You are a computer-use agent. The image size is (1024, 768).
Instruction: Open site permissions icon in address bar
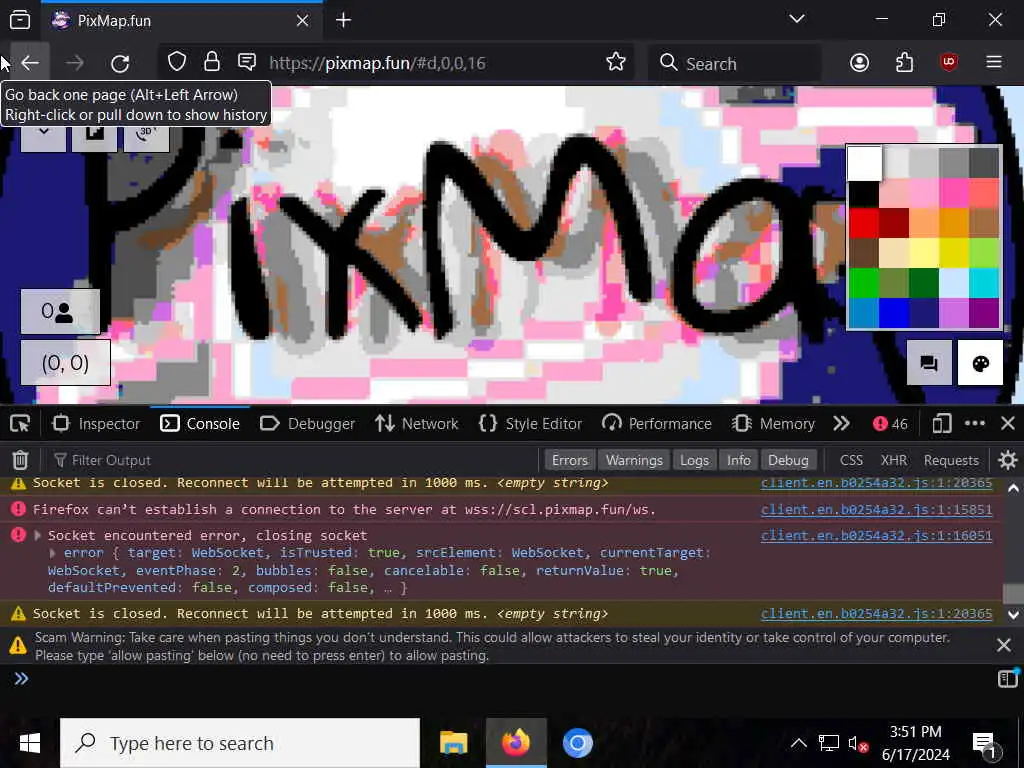tap(247, 62)
